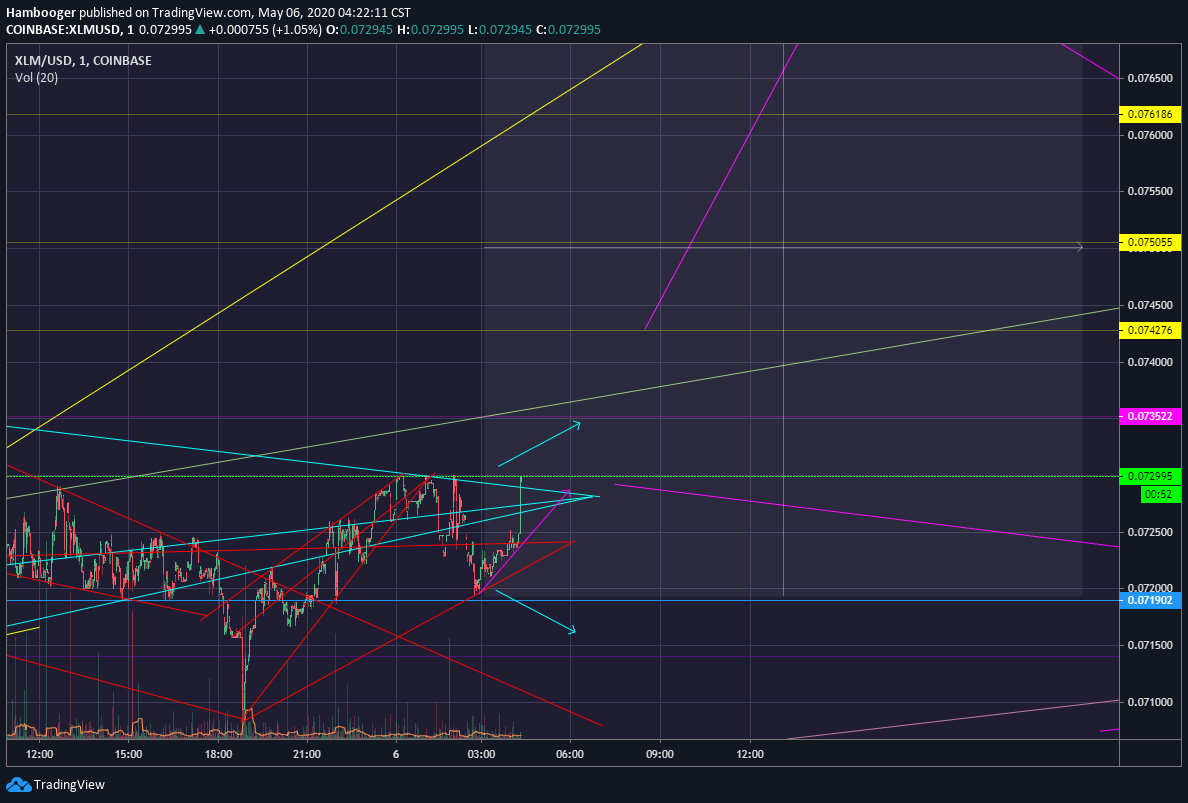This screenshot has height=803, width=1188.
Task: Click the 21:00 time axis label
Action: pos(307,755)
